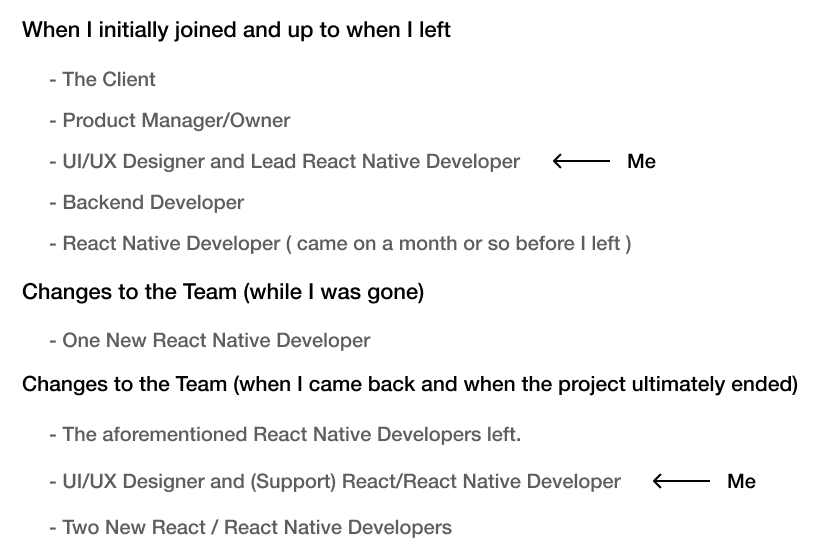Select the "Me" label beside Support developer line
This screenshot has width=824, height=558.
pyautogui.click(x=741, y=481)
